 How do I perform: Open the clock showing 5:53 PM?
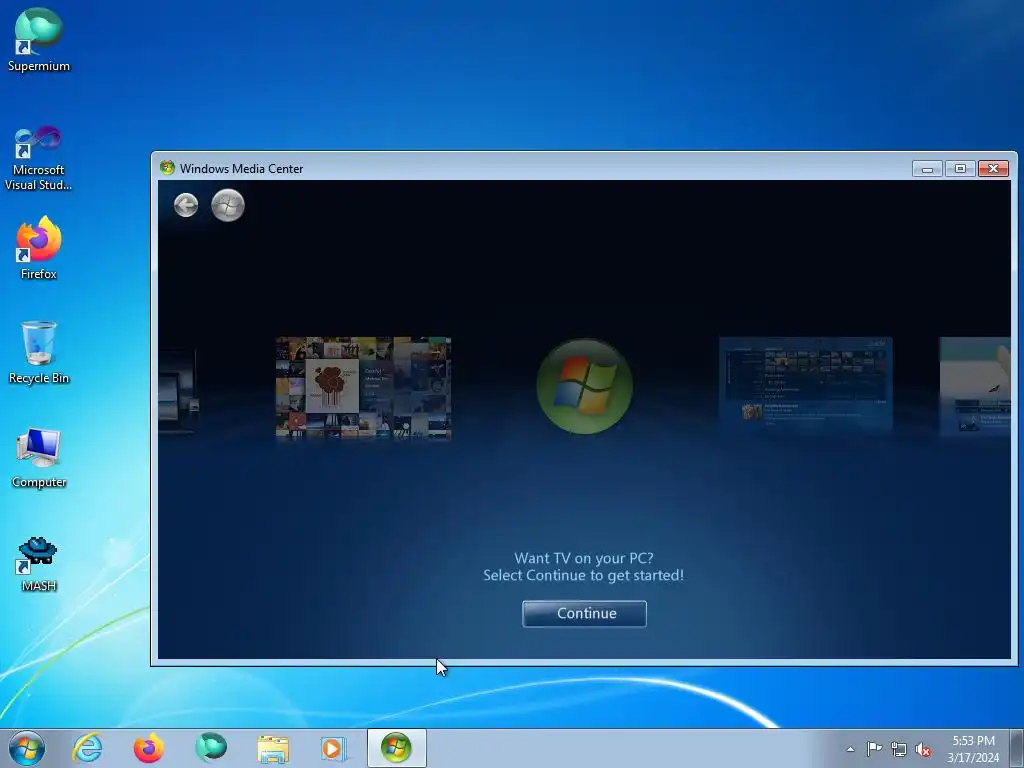click(973, 749)
